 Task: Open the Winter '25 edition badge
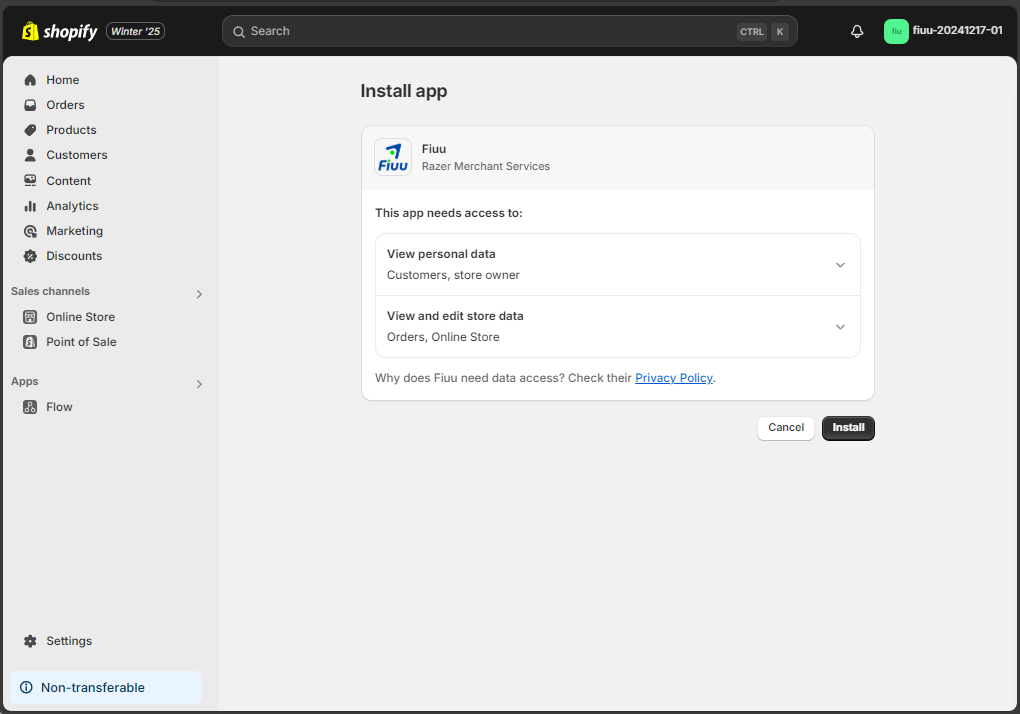coord(135,31)
